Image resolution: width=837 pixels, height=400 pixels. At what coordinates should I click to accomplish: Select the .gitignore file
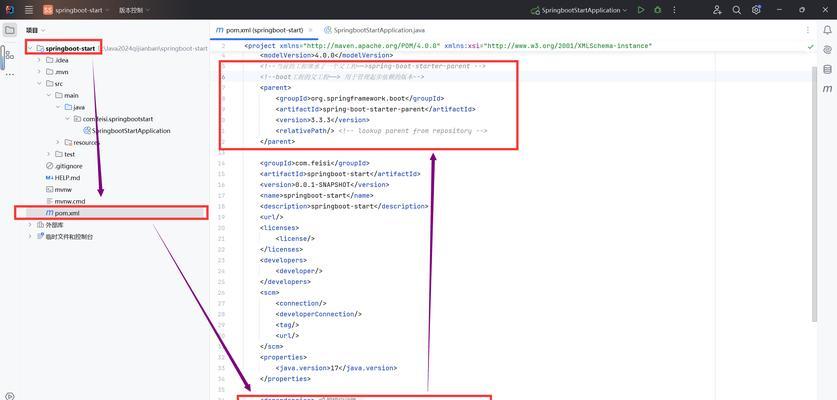[64, 166]
